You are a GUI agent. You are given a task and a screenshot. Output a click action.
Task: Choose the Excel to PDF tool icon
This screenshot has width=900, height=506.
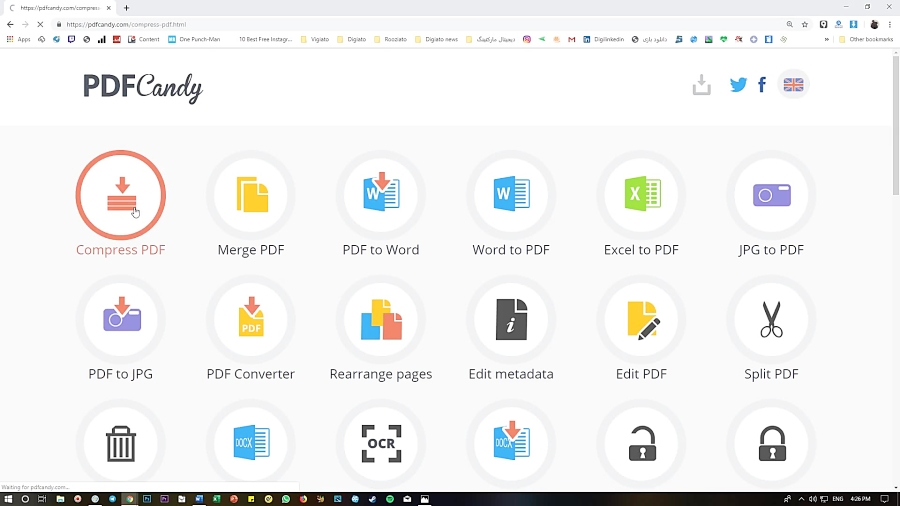[x=641, y=195]
